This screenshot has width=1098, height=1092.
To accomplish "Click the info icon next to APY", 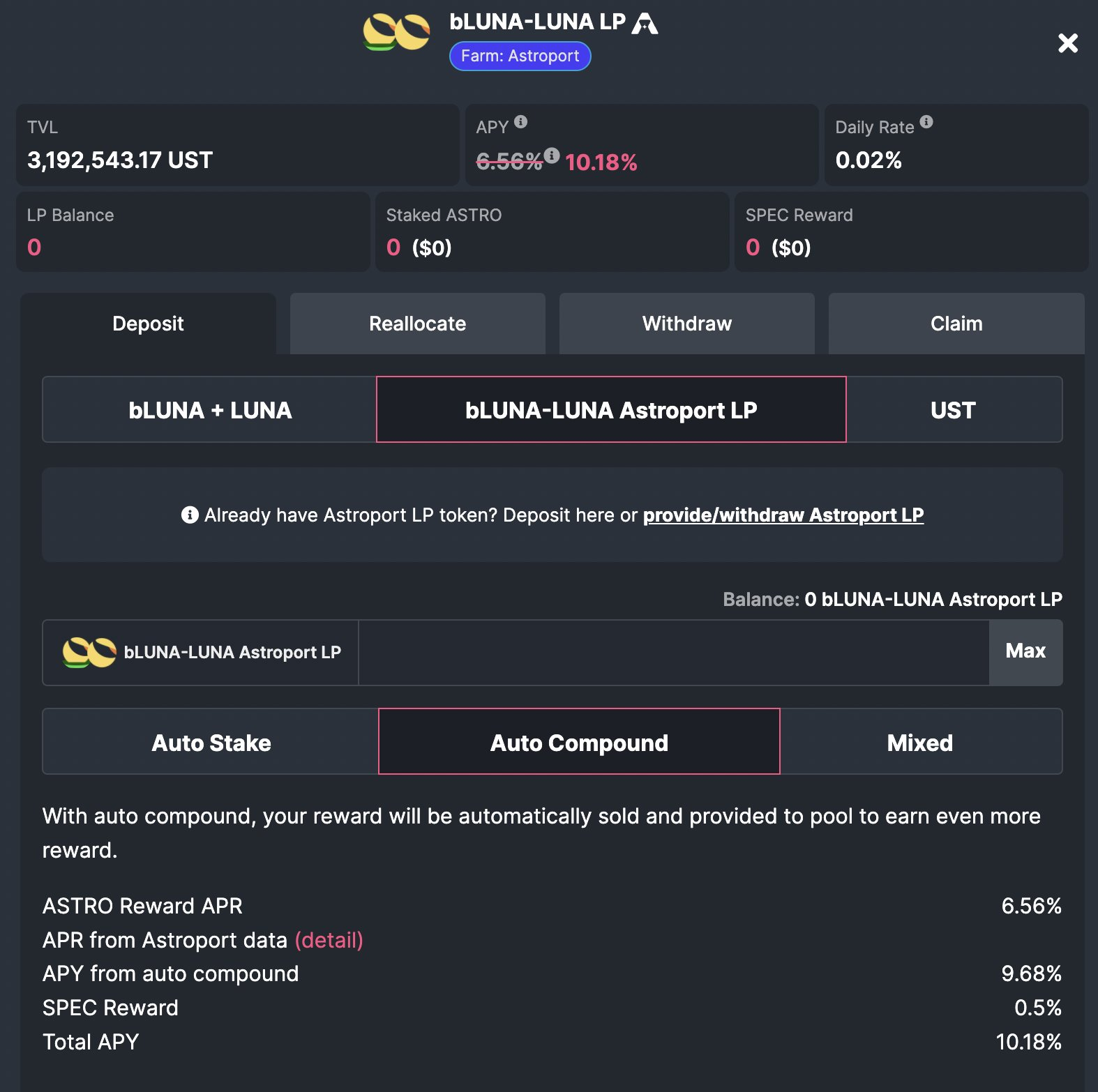I will coord(520,122).
